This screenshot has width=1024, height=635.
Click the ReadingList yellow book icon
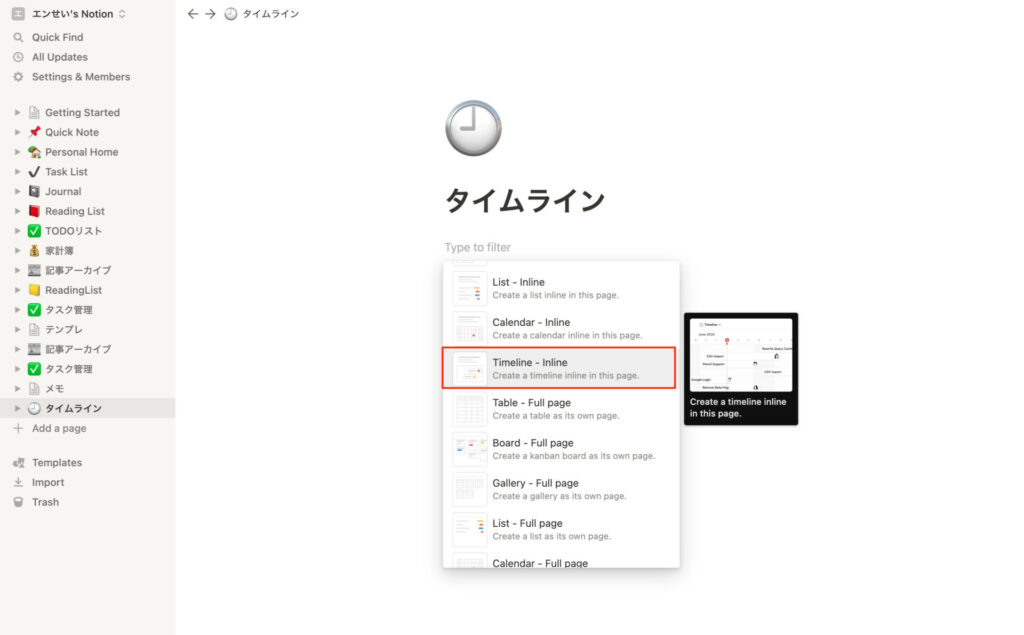tap(35, 290)
